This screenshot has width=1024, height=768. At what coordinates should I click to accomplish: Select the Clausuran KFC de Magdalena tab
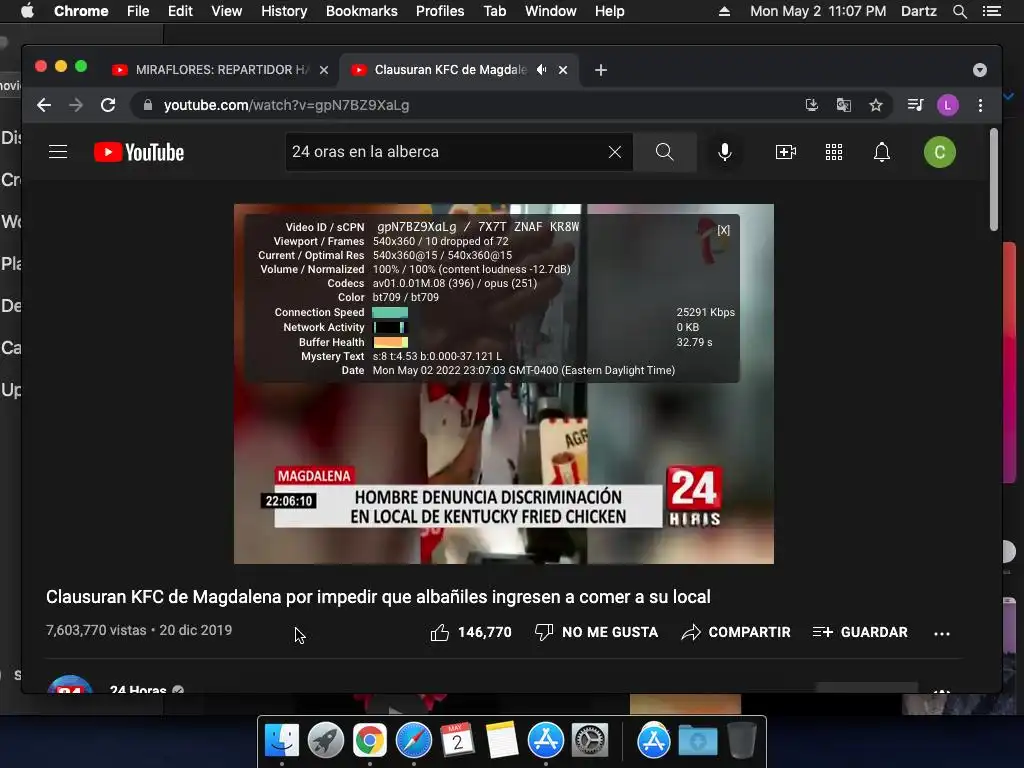pos(451,70)
